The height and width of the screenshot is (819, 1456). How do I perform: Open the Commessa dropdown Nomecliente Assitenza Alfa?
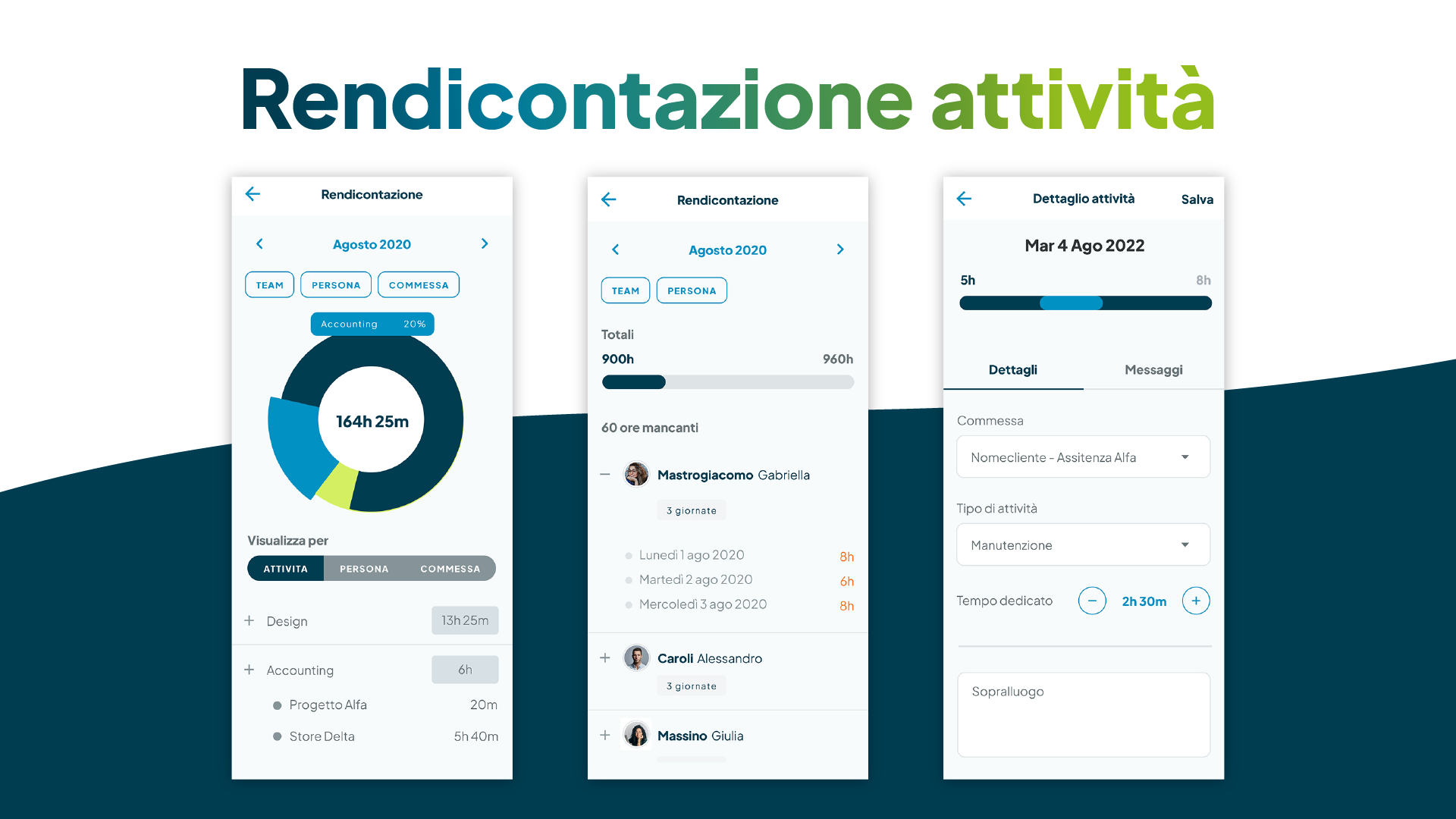(x=1084, y=457)
